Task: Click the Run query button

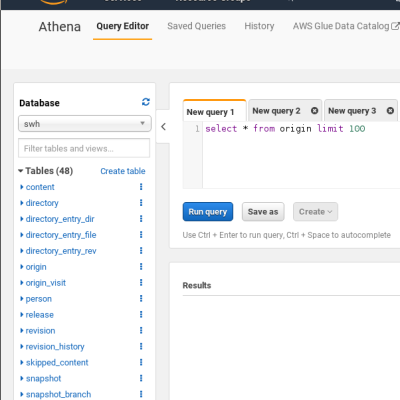Action: point(208,212)
